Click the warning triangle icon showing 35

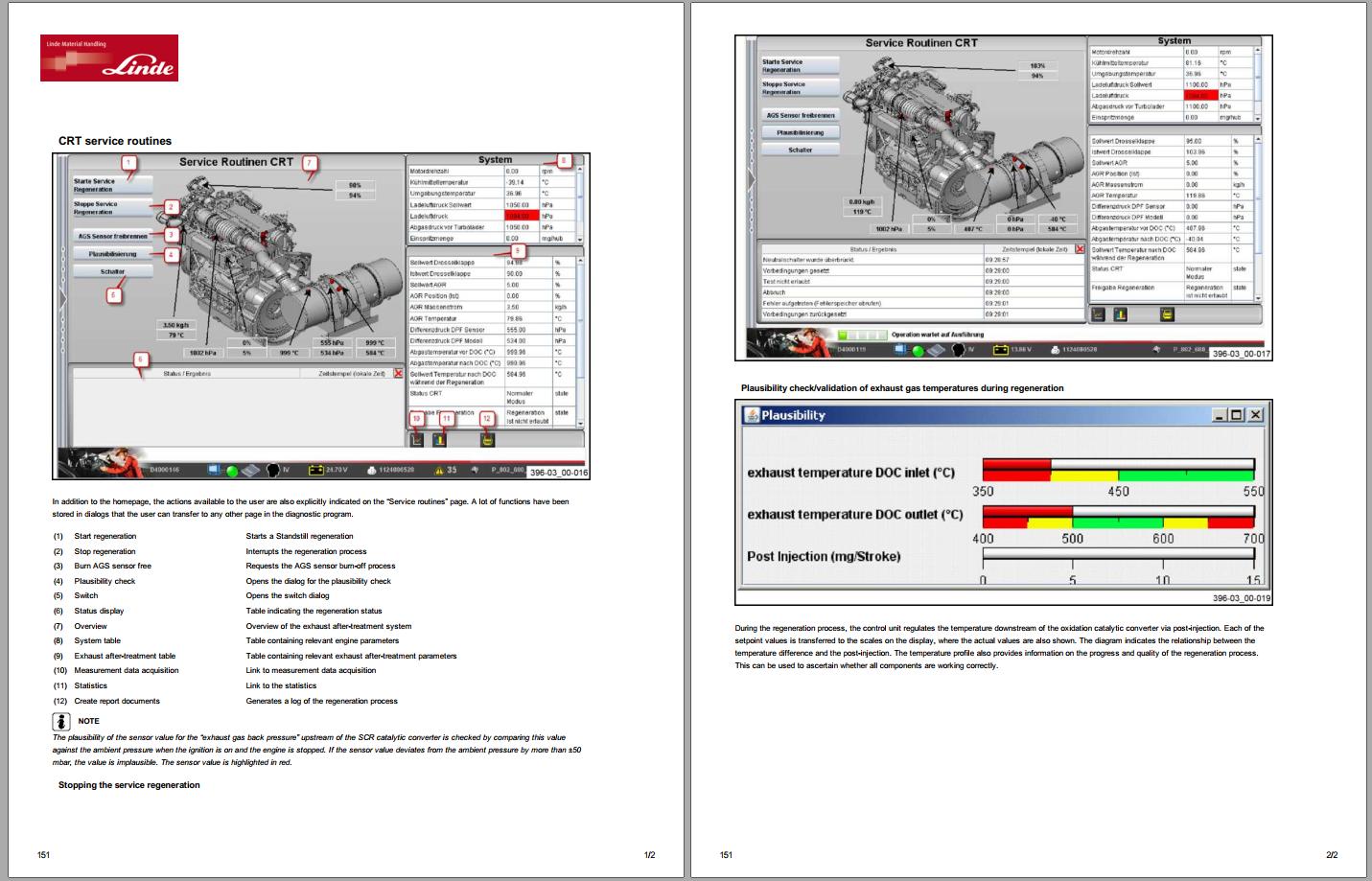(x=438, y=471)
